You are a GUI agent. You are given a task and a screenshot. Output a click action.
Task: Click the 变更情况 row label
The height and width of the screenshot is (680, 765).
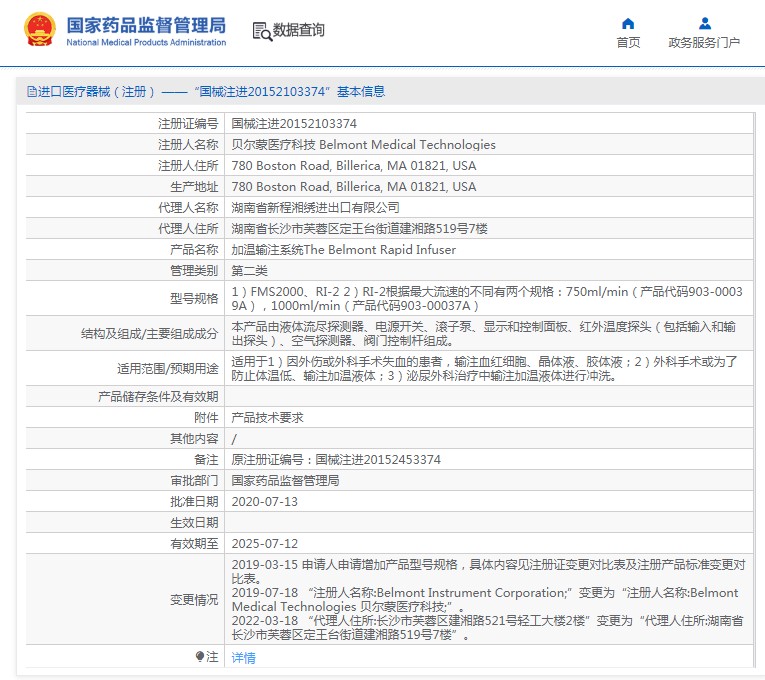[x=194, y=600]
